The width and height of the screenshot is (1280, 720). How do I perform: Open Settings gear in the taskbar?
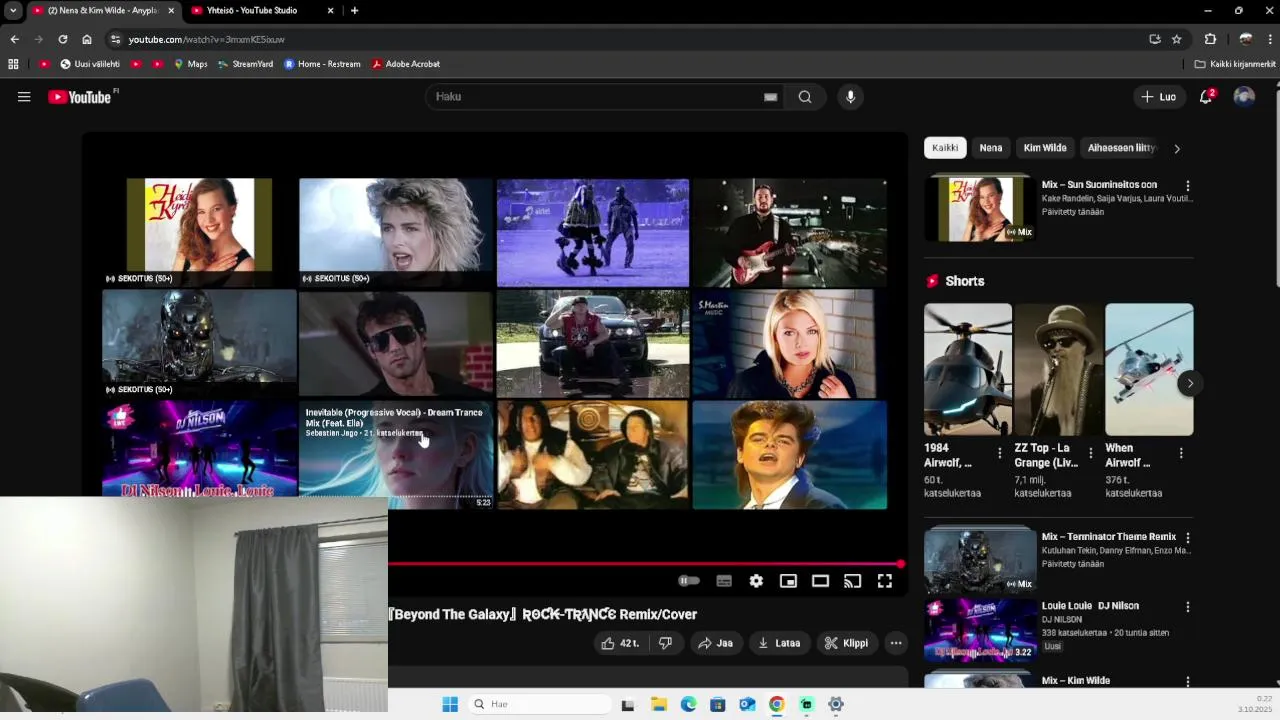click(x=836, y=704)
